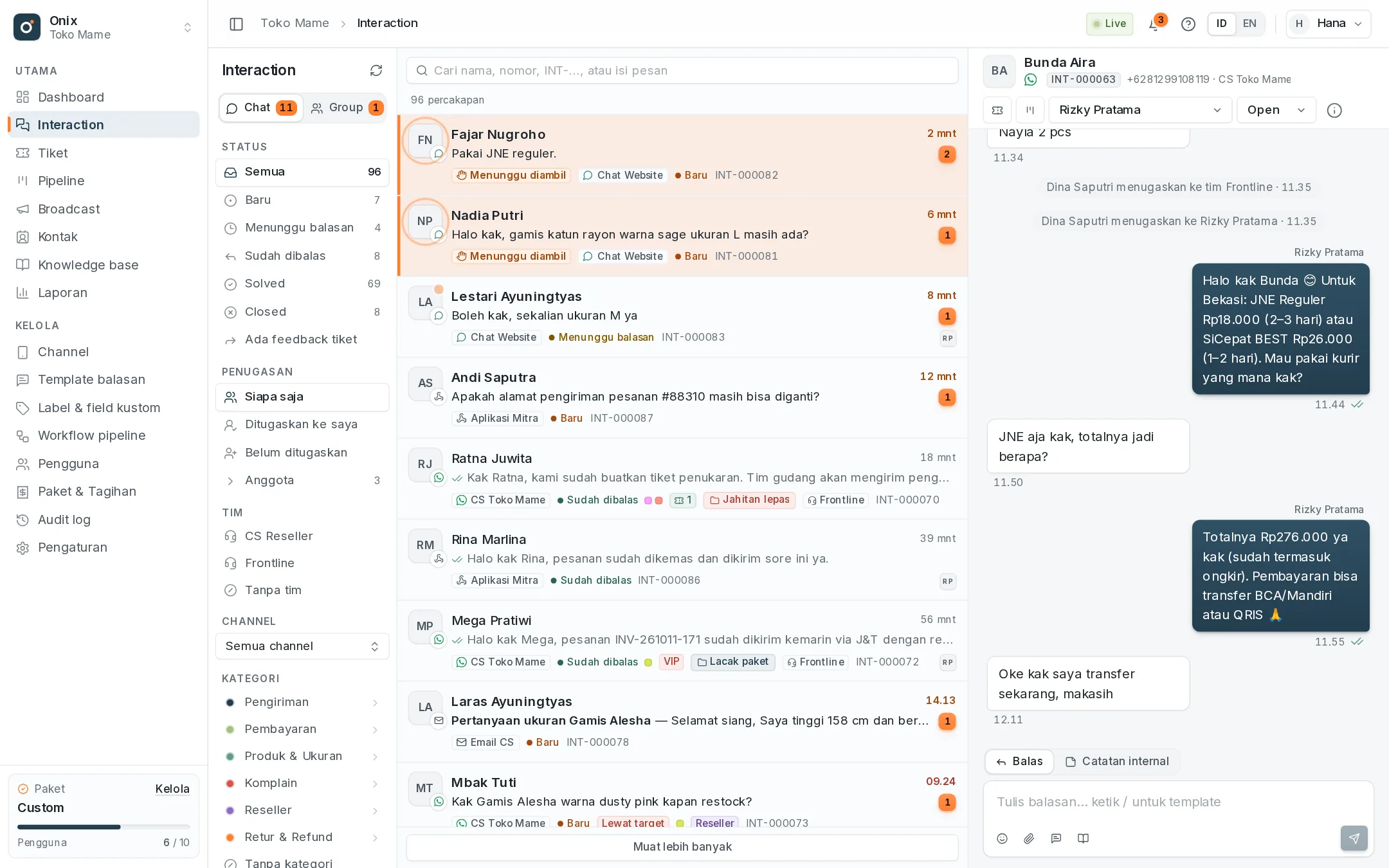Viewport: 1389px width, 868px height.
Task: Click Retur & Refund orange dot
Action: (230, 837)
